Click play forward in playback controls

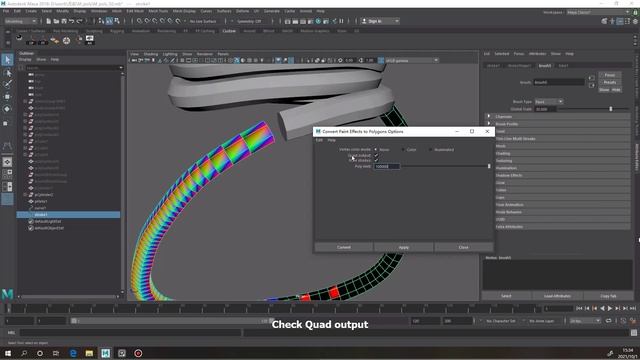[x=610, y=309]
